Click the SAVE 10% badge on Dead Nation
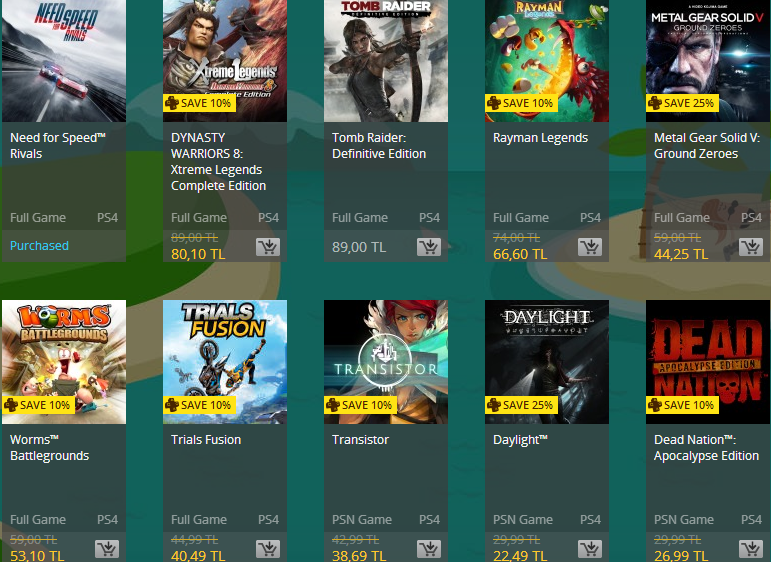Image resolution: width=771 pixels, height=562 pixels. click(682, 405)
